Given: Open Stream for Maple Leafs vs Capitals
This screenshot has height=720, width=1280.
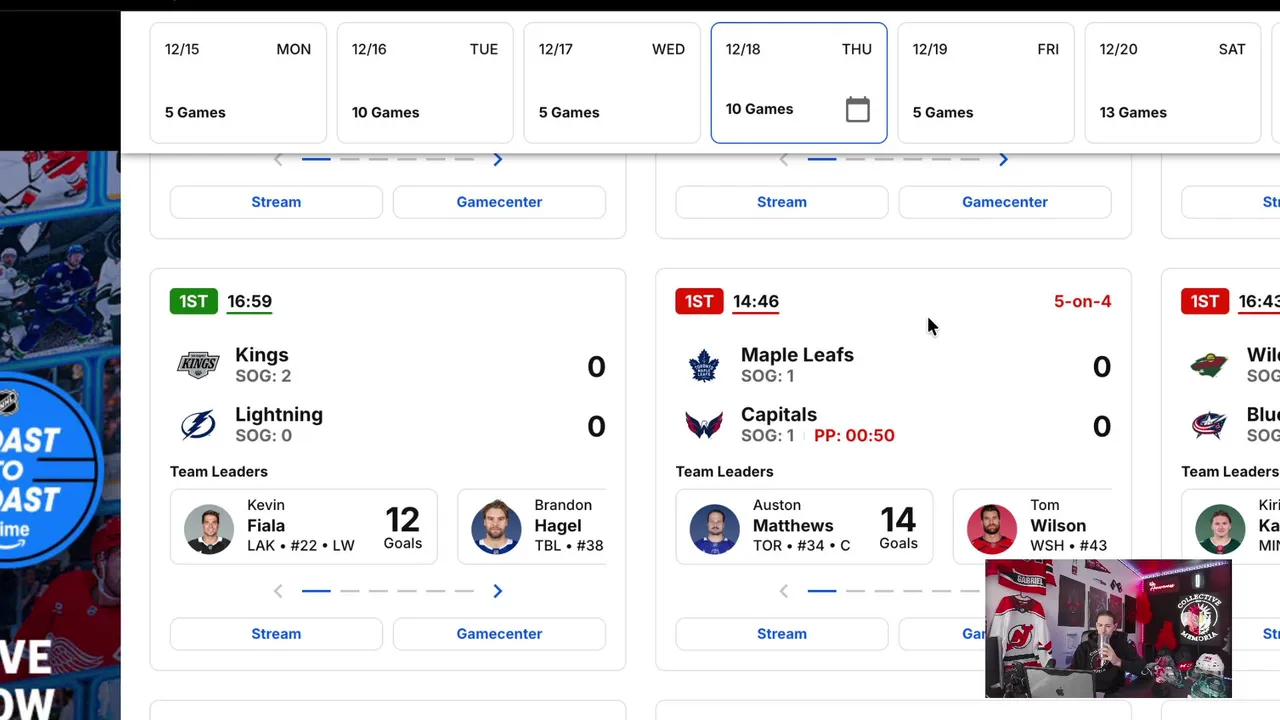Looking at the screenshot, I should click(x=781, y=634).
